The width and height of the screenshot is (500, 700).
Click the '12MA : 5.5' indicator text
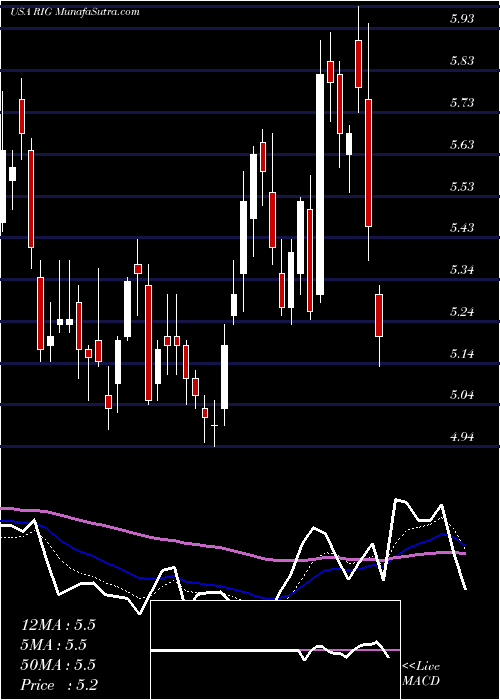pos(58,625)
